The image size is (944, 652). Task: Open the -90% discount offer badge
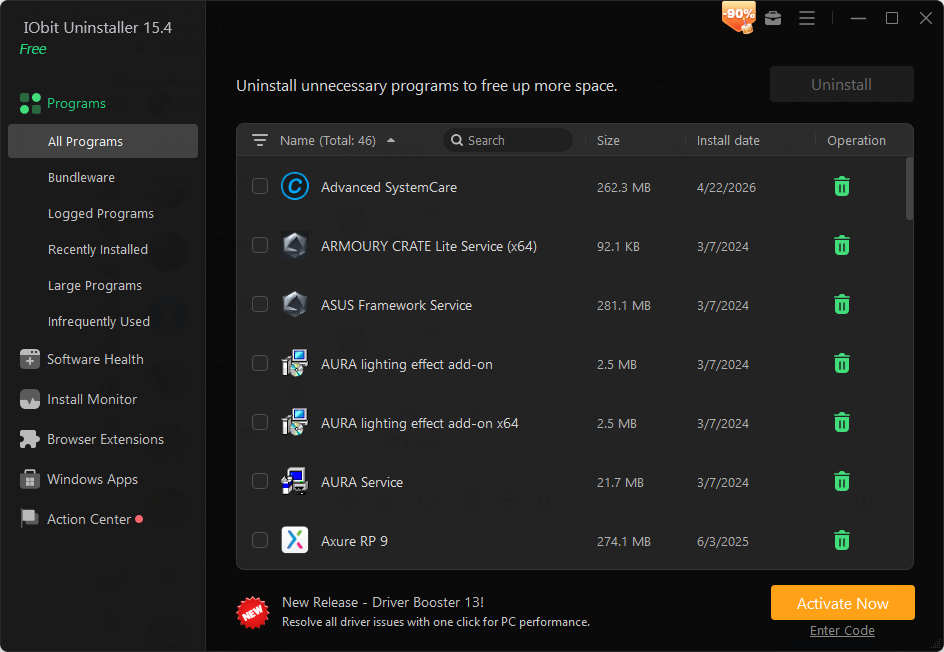(x=739, y=17)
